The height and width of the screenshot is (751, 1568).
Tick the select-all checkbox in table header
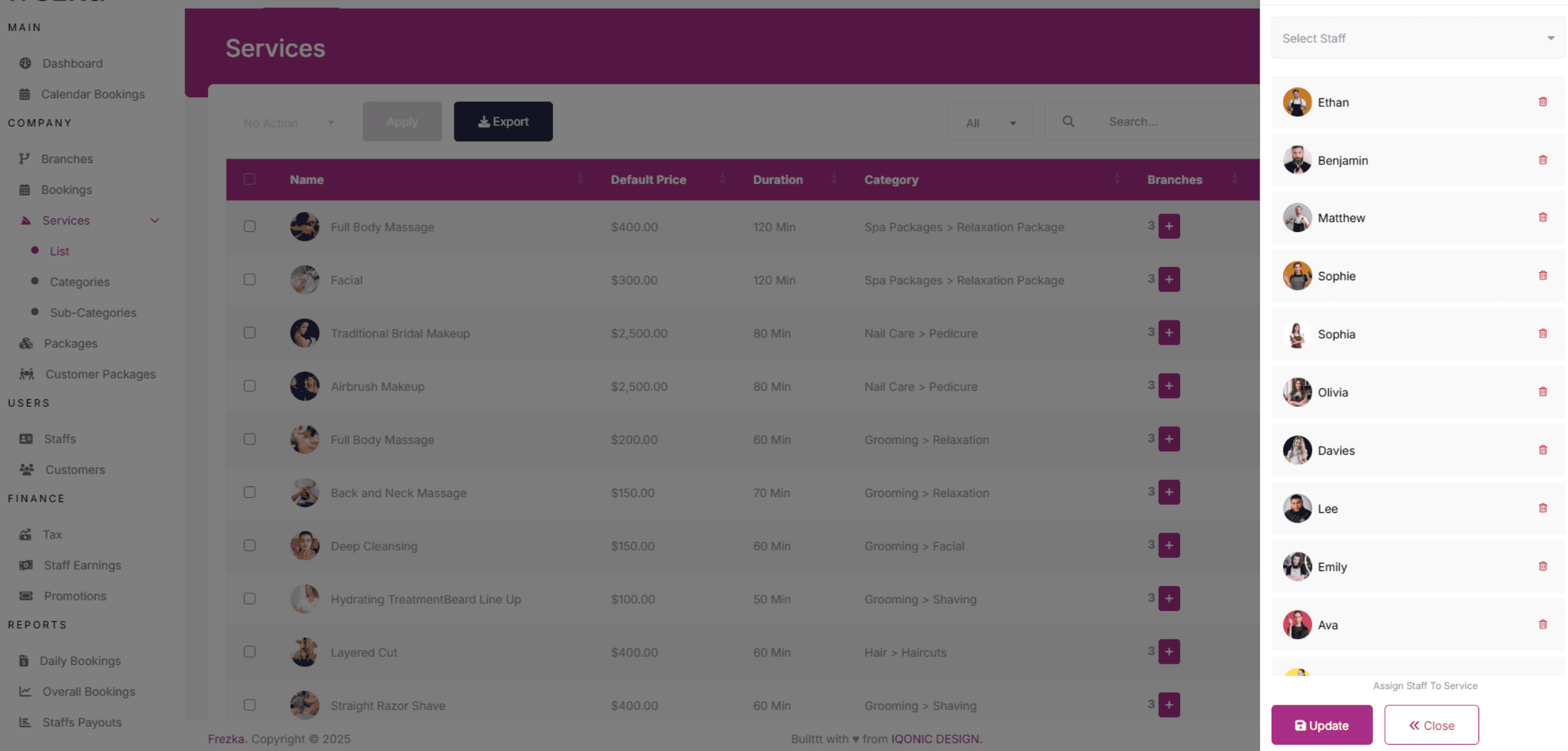tap(250, 179)
